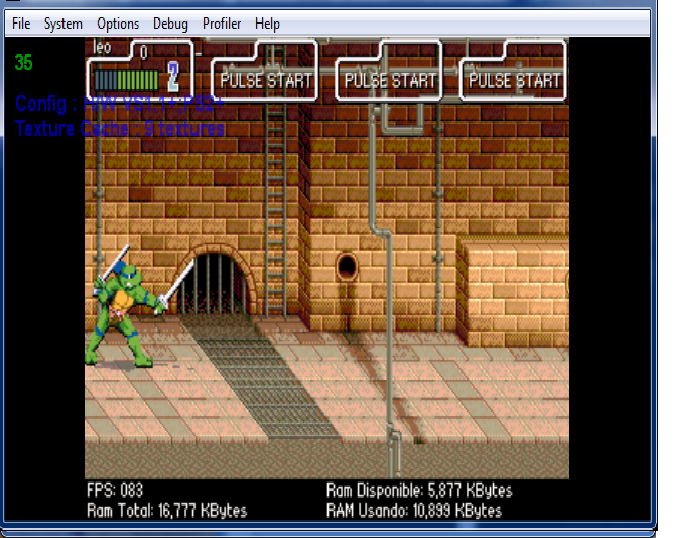Click the lives counter number 2
The height and width of the screenshot is (538, 683).
(x=173, y=77)
